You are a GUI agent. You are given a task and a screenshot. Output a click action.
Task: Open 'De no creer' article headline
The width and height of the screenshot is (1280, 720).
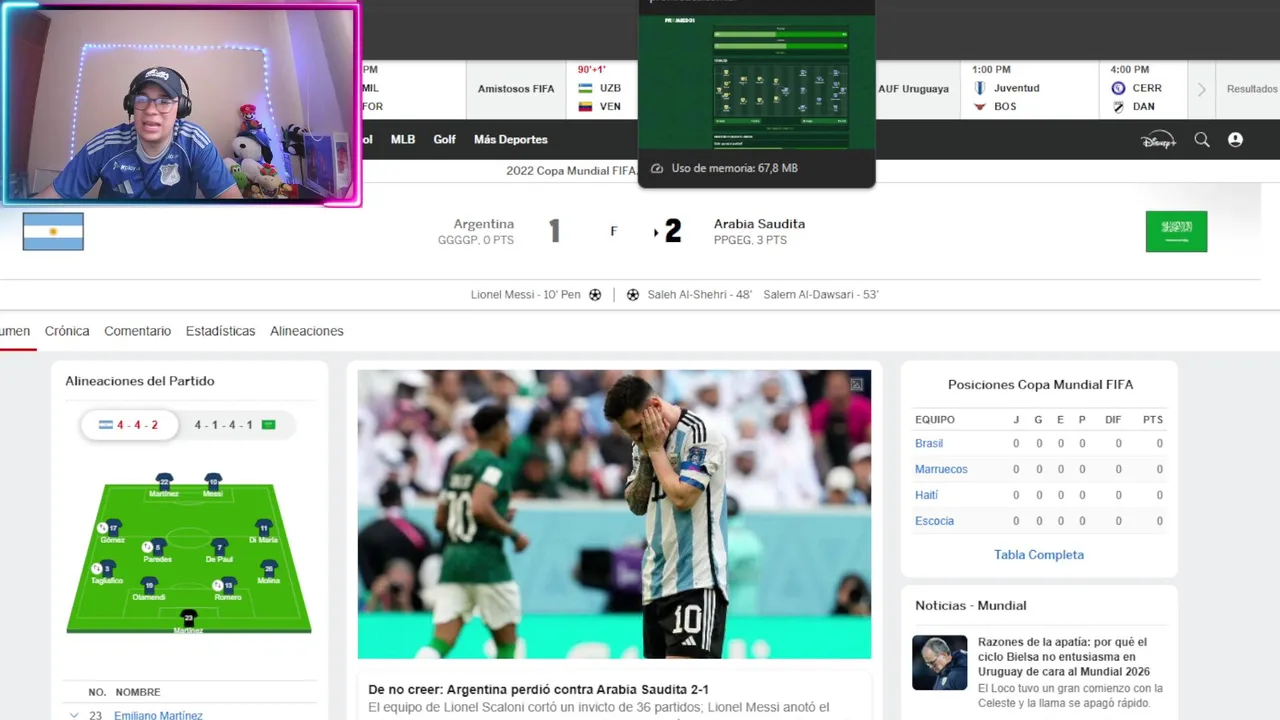(x=538, y=690)
